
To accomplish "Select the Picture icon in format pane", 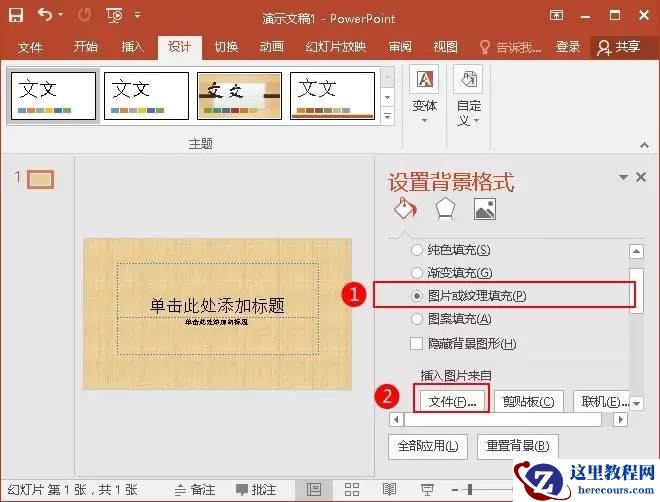I will (484, 209).
